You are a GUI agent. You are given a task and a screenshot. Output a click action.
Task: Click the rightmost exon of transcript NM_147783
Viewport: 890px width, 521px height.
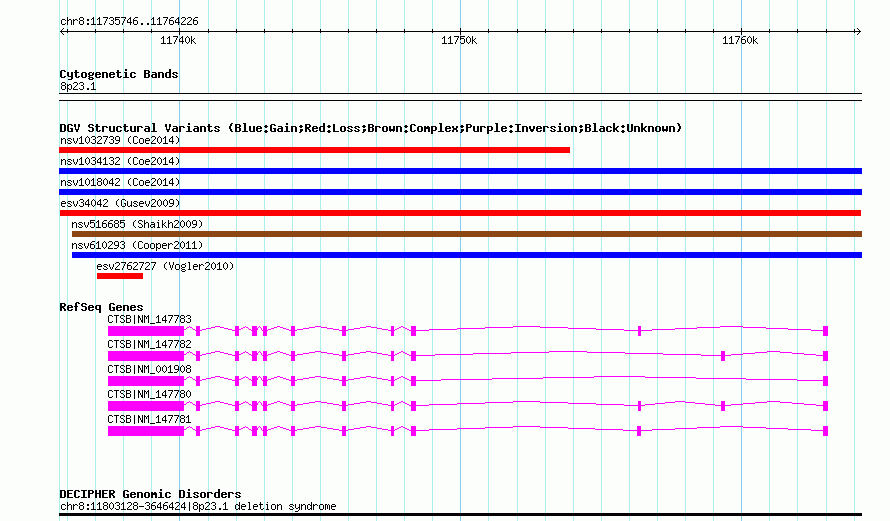pos(825,331)
